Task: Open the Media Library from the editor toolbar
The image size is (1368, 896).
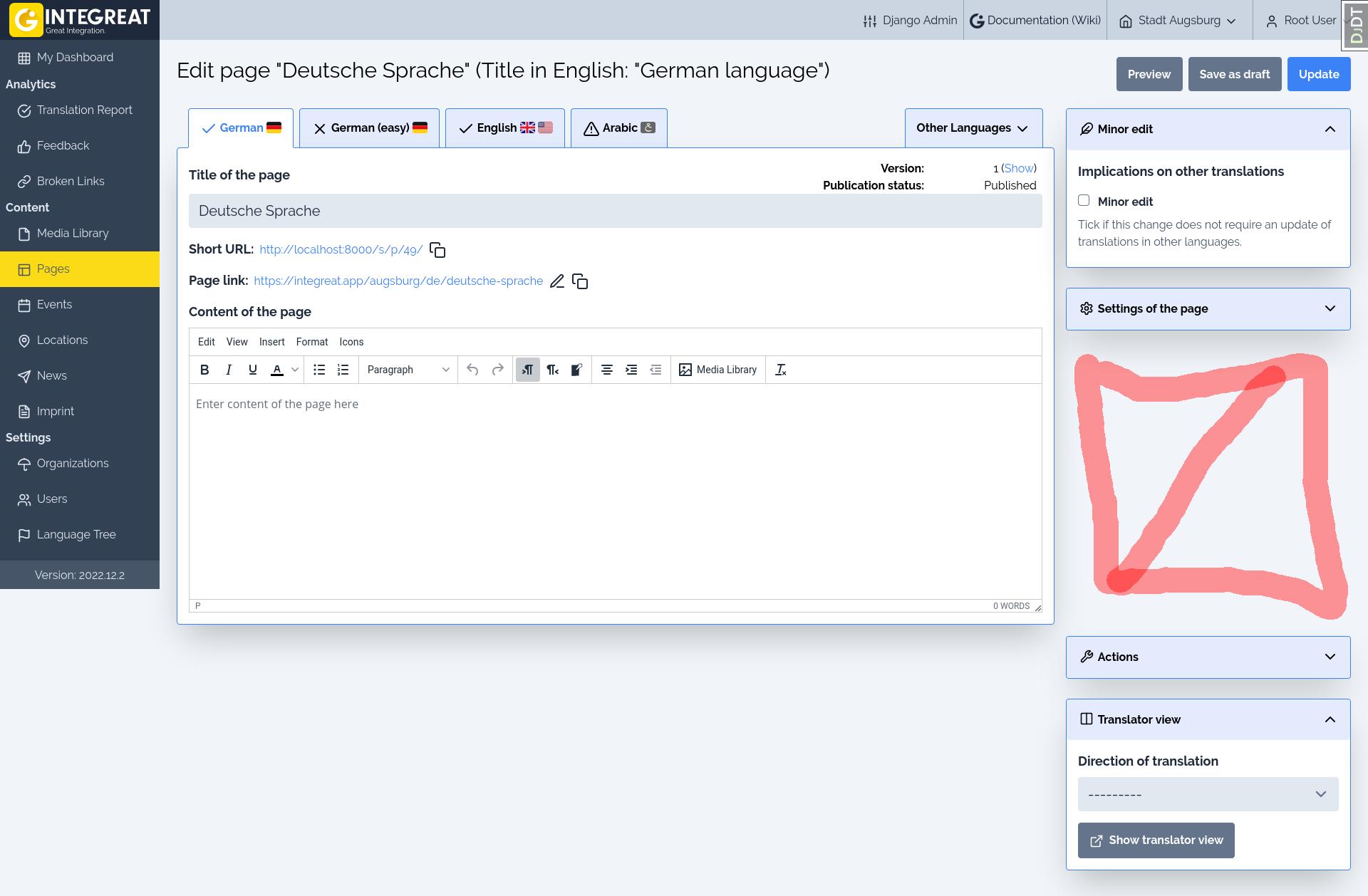Action: [718, 370]
